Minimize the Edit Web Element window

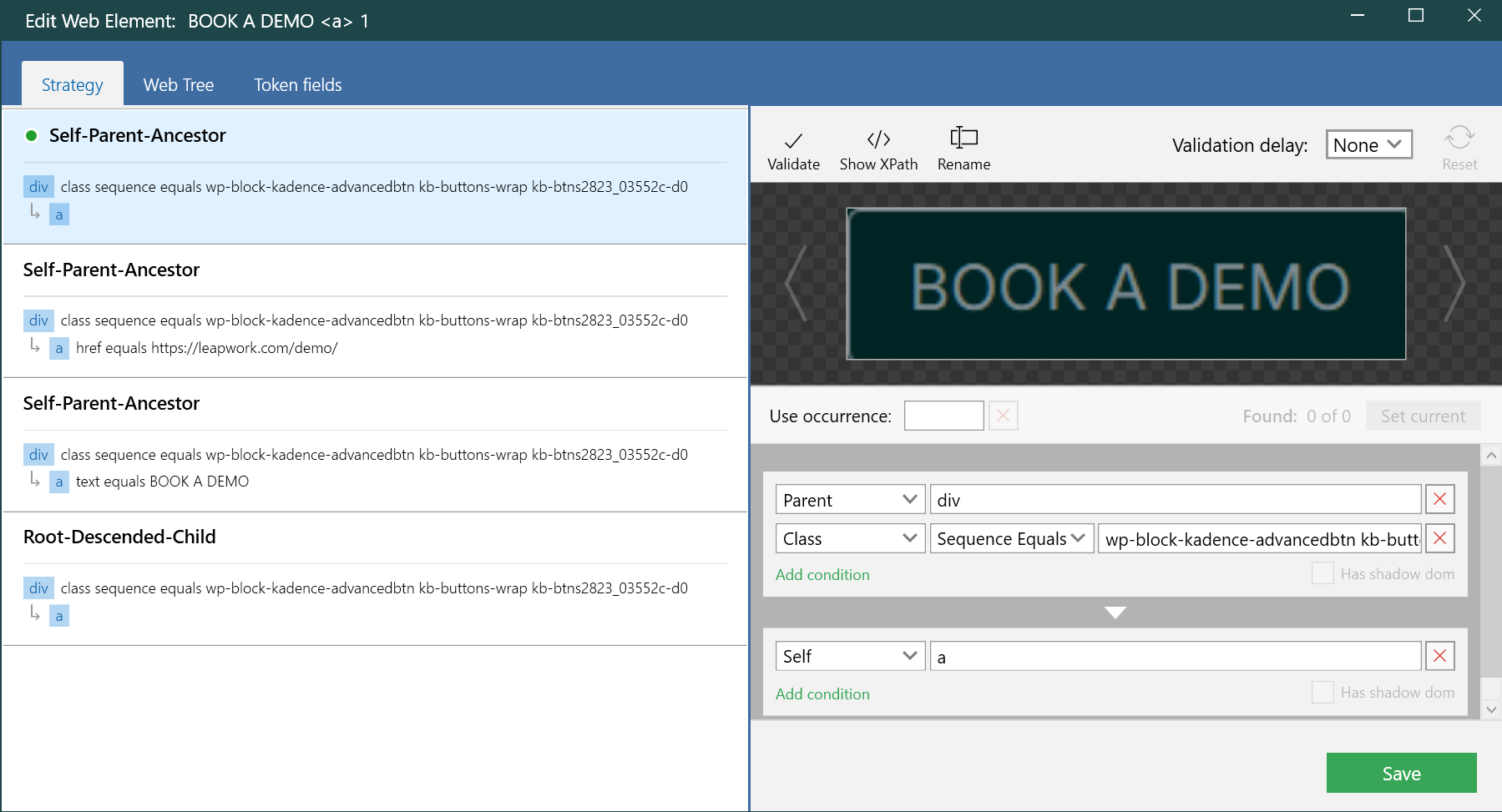pos(1358,15)
